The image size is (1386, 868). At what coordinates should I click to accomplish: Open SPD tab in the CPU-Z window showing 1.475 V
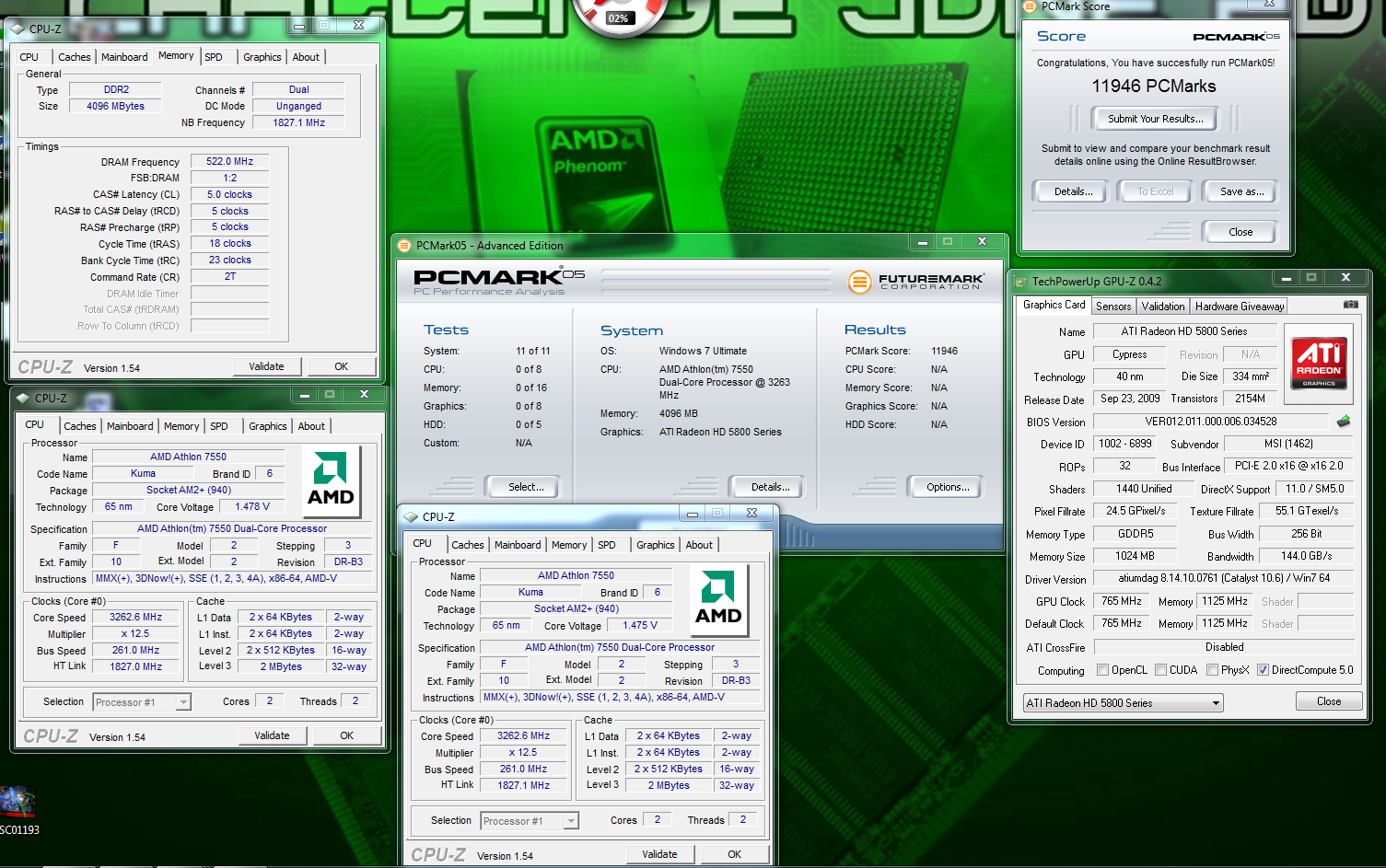[x=607, y=545]
